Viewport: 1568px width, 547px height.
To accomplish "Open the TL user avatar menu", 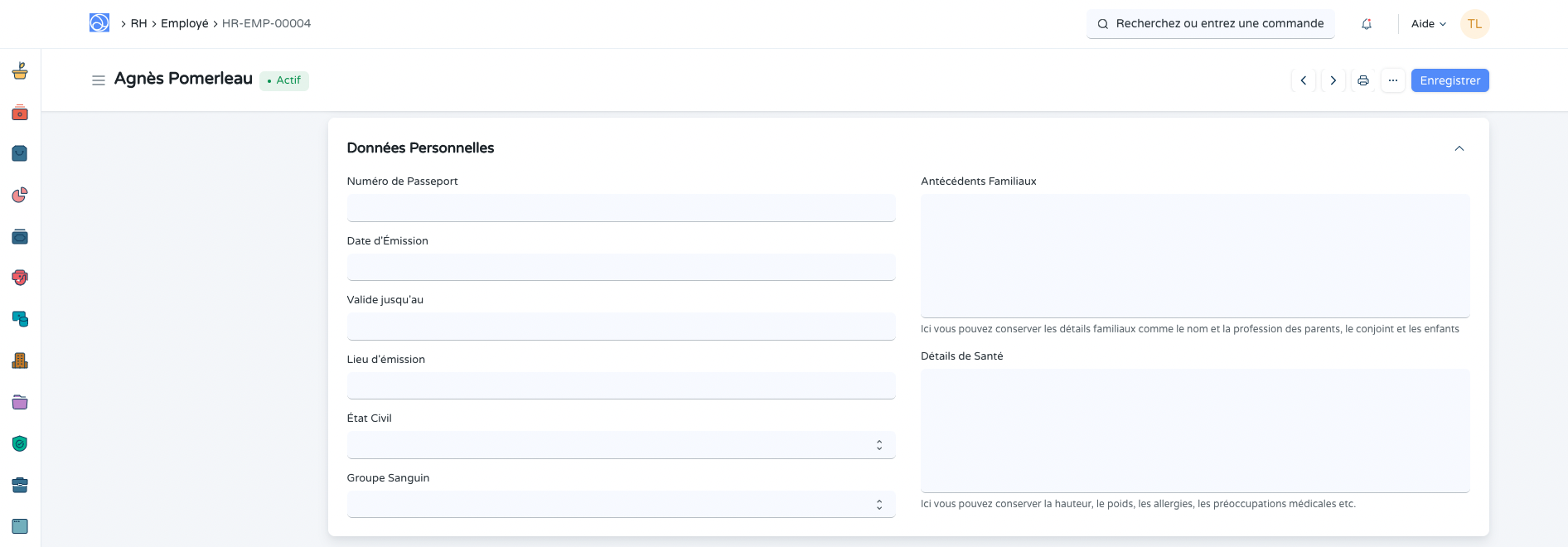I will 1474,24.
